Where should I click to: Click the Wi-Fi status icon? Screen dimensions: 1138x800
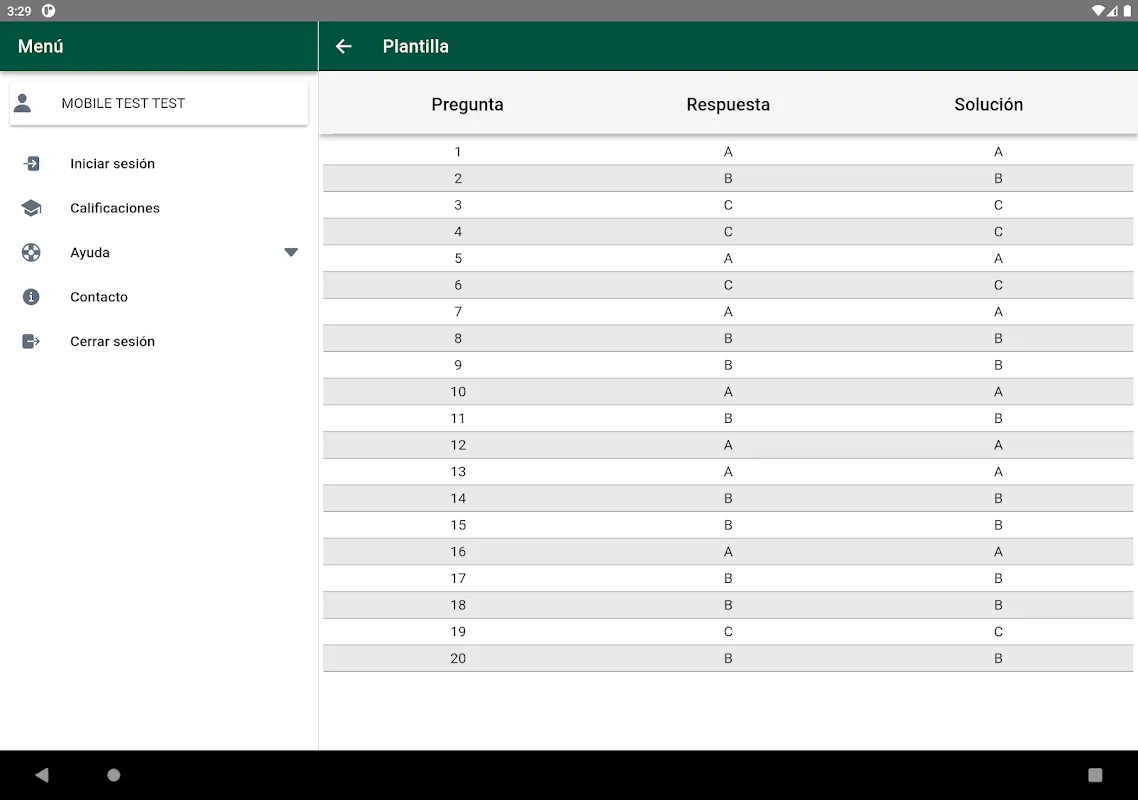[1099, 11]
